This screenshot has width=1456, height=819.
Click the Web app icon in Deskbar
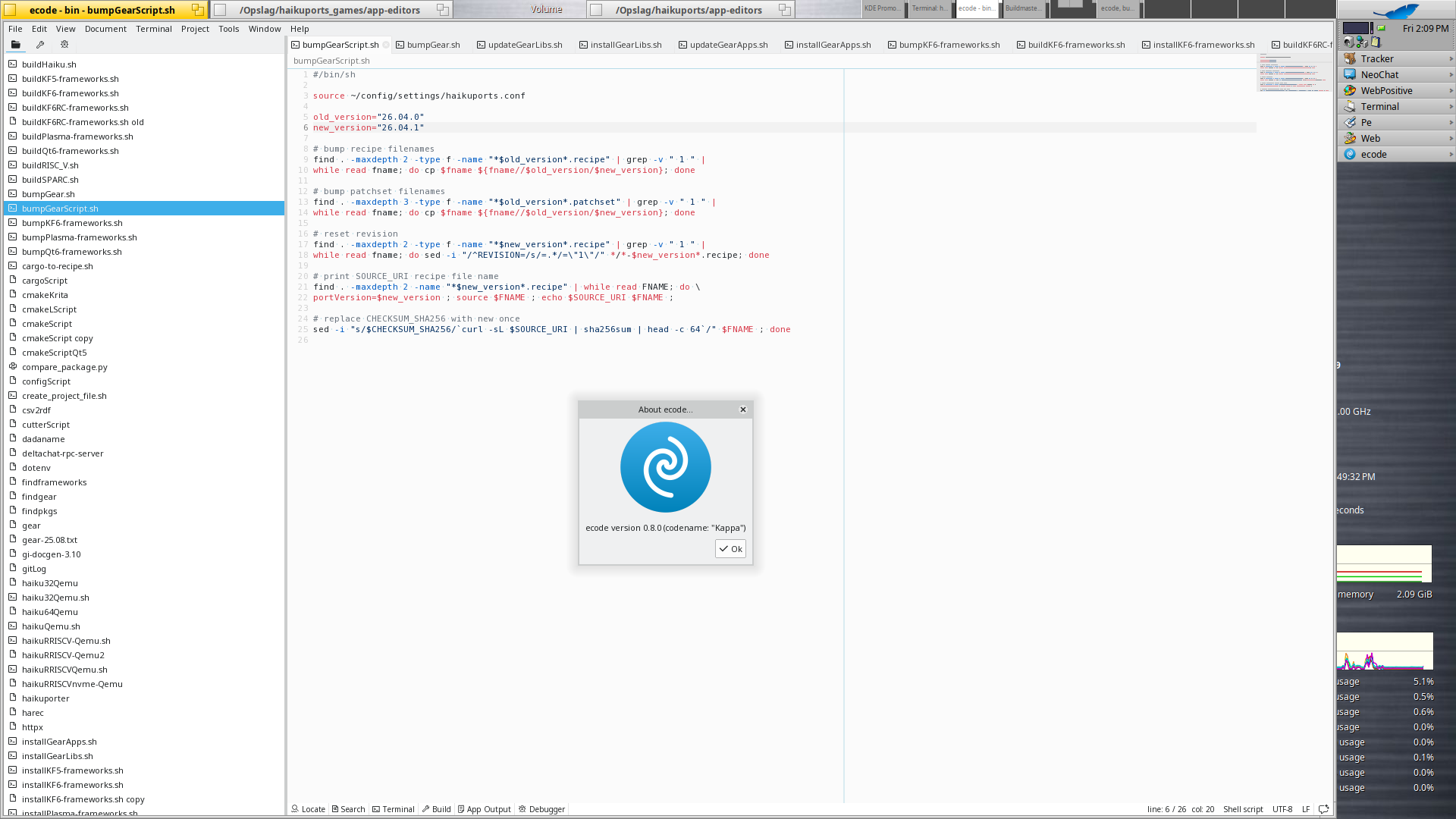coord(1350,138)
